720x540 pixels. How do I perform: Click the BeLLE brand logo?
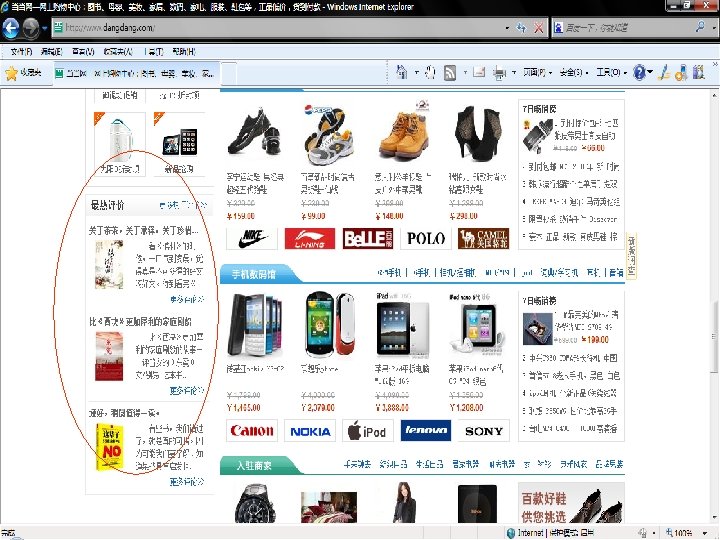coord(368,238)
